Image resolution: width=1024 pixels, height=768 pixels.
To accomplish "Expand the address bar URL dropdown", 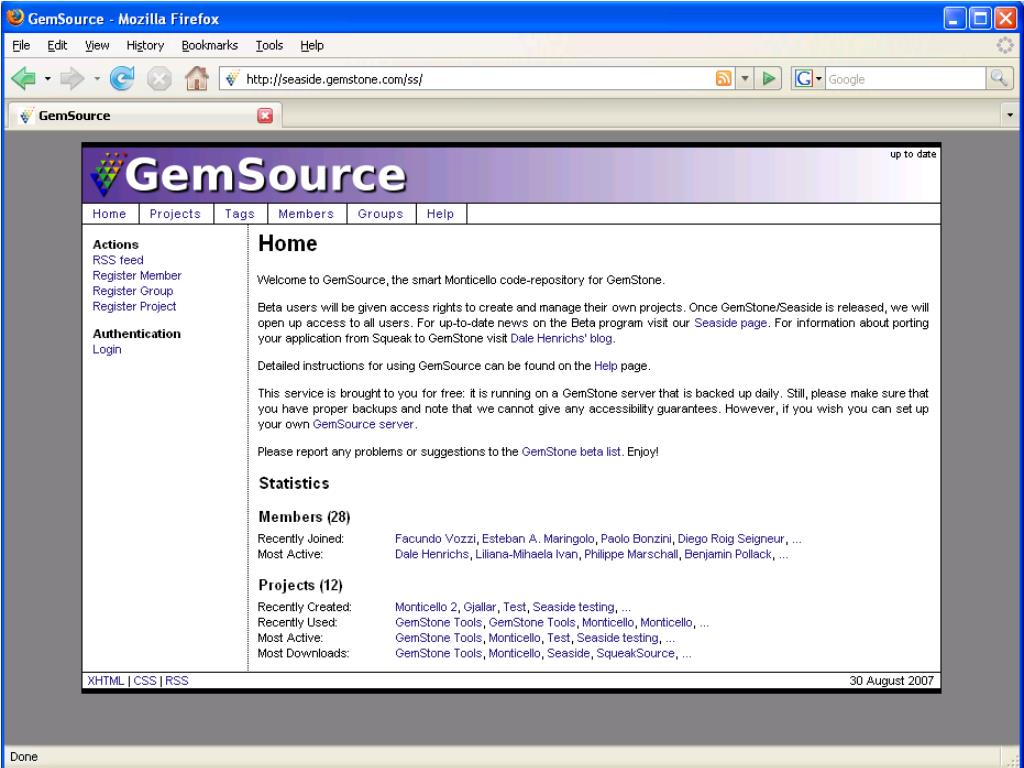I will 744,79.
